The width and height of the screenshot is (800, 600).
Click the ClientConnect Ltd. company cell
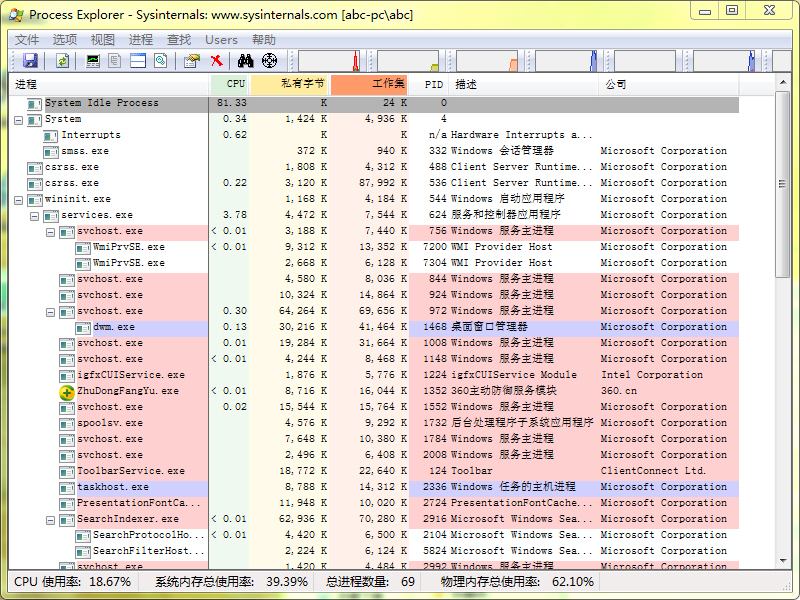click(x=654, y=471)
